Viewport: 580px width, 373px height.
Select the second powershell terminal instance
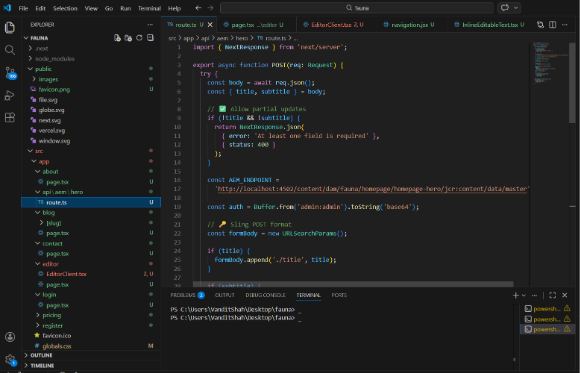[x=547, y=319]
